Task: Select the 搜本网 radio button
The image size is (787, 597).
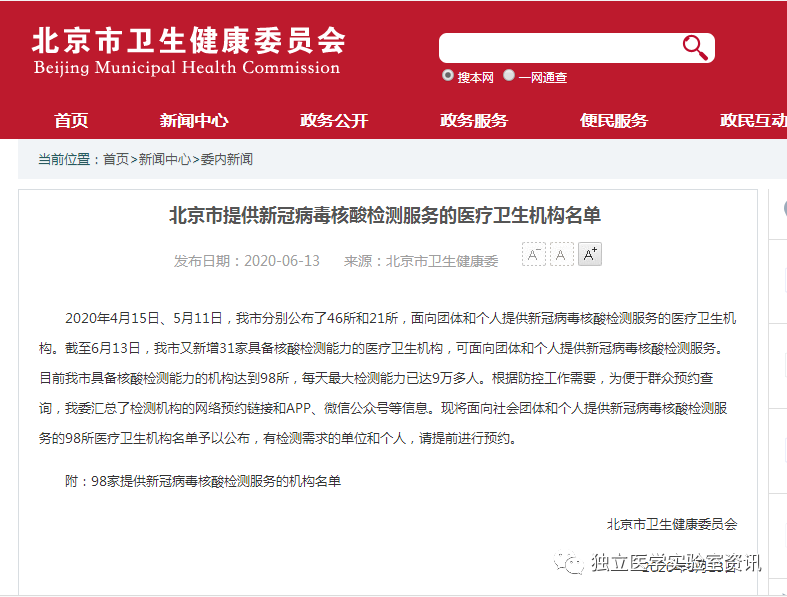Action: tap(448, 76)
